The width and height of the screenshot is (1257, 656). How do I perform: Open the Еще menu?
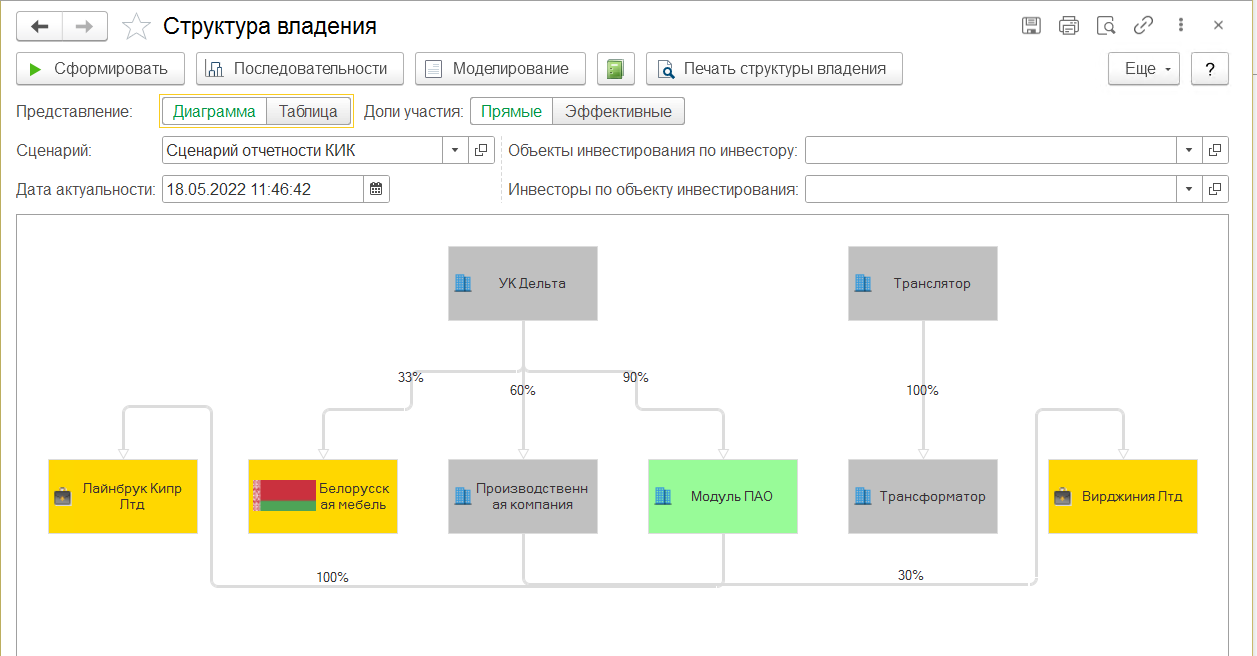(1144, 69)
